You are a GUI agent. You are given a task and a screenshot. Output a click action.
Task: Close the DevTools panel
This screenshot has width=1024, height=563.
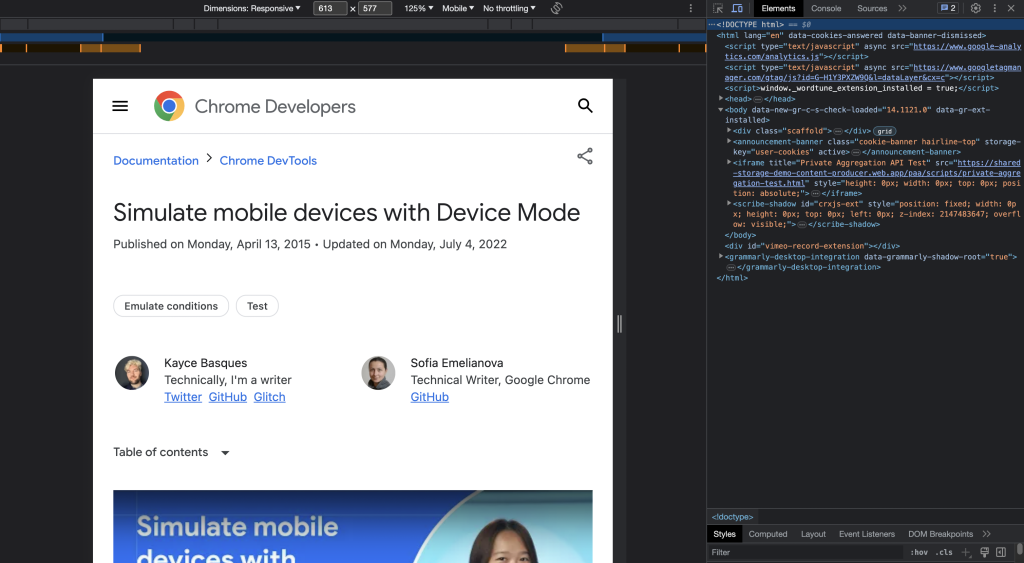[1012, 8]
